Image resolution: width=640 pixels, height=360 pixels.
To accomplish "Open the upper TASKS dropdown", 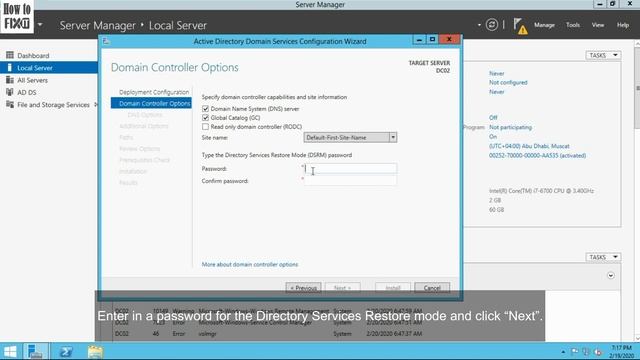I will coord(603,55).
